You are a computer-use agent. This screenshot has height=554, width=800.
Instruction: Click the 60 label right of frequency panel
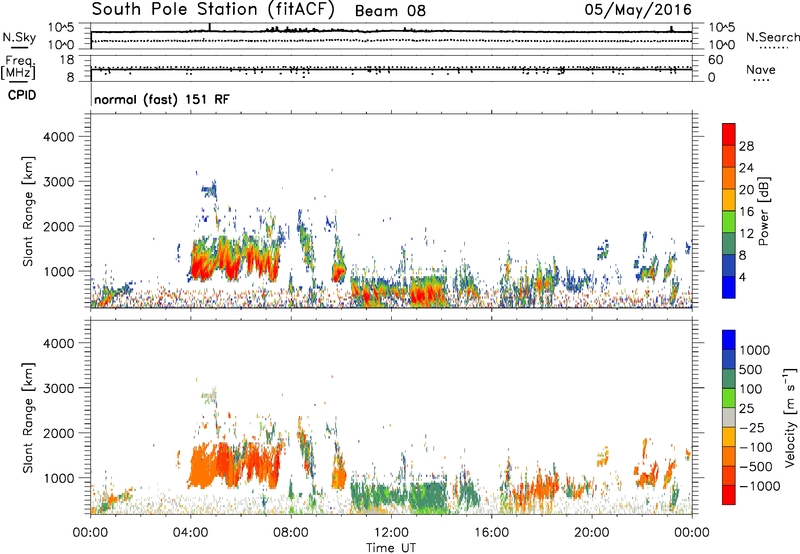715,60
